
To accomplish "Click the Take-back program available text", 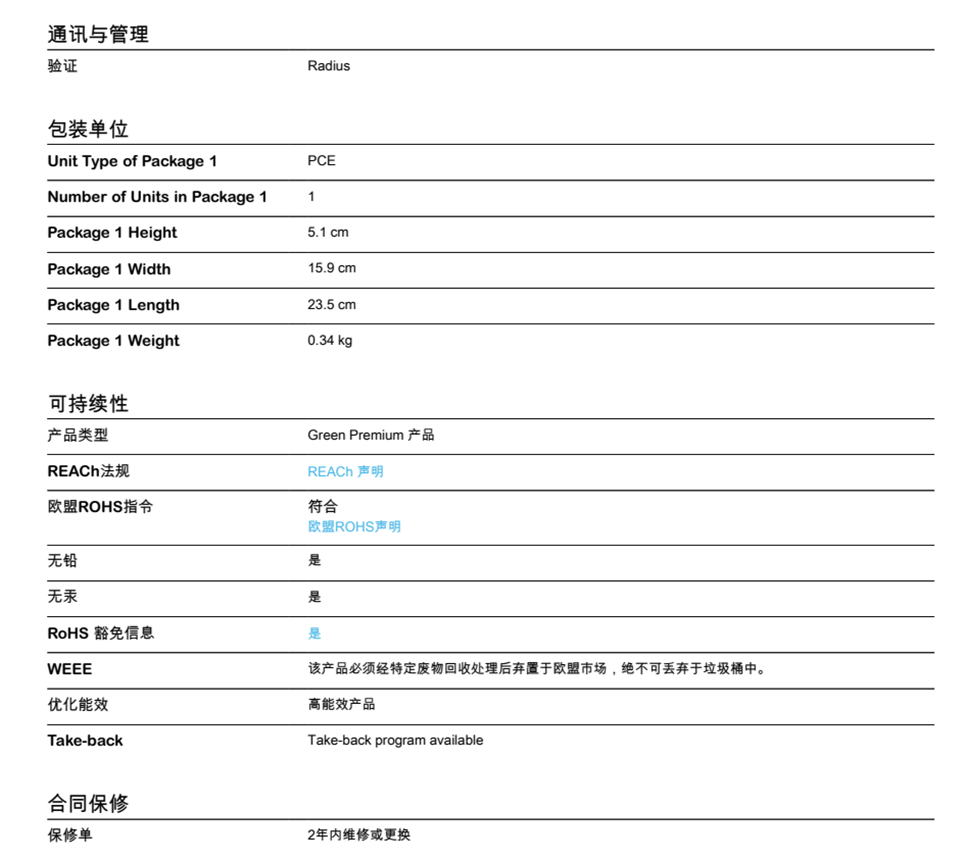I will pyautogui.click(x=395, y=740).
